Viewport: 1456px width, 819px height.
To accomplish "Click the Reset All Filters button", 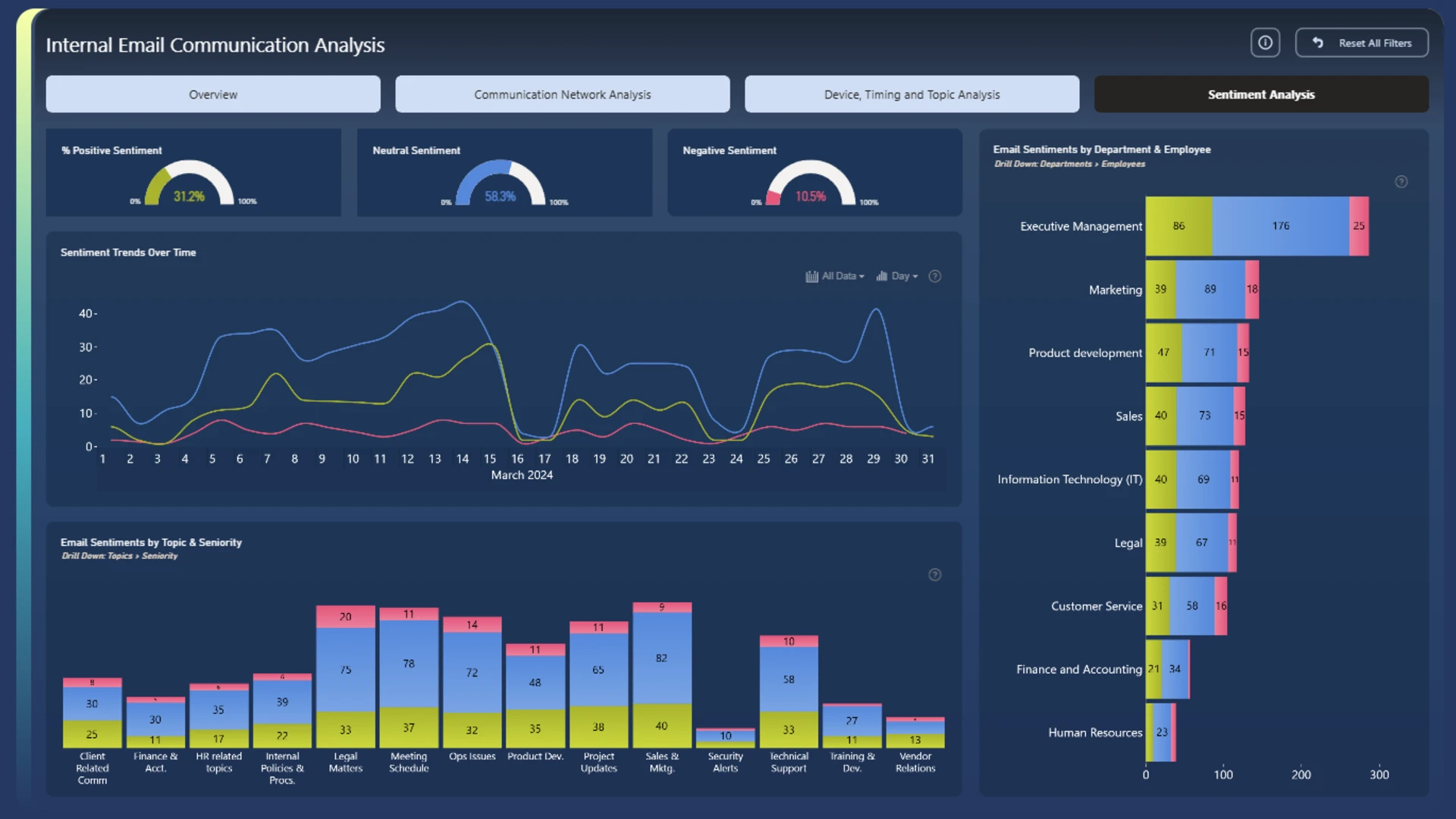I will coord(1362,42).
